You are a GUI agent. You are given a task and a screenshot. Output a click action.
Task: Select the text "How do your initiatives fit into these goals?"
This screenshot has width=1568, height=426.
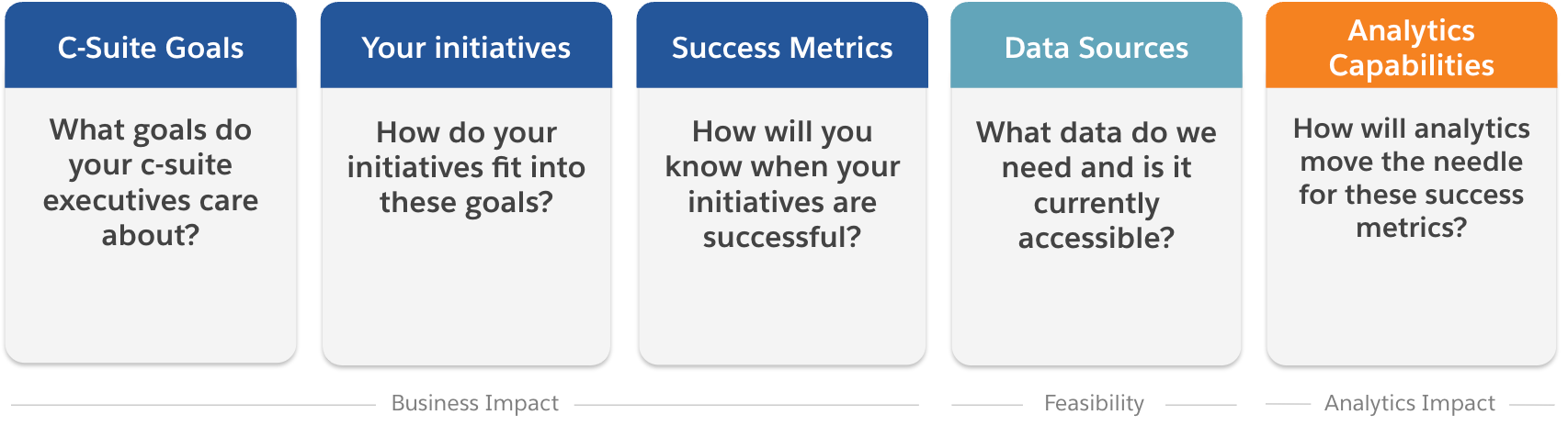click(x=466, y=167)
